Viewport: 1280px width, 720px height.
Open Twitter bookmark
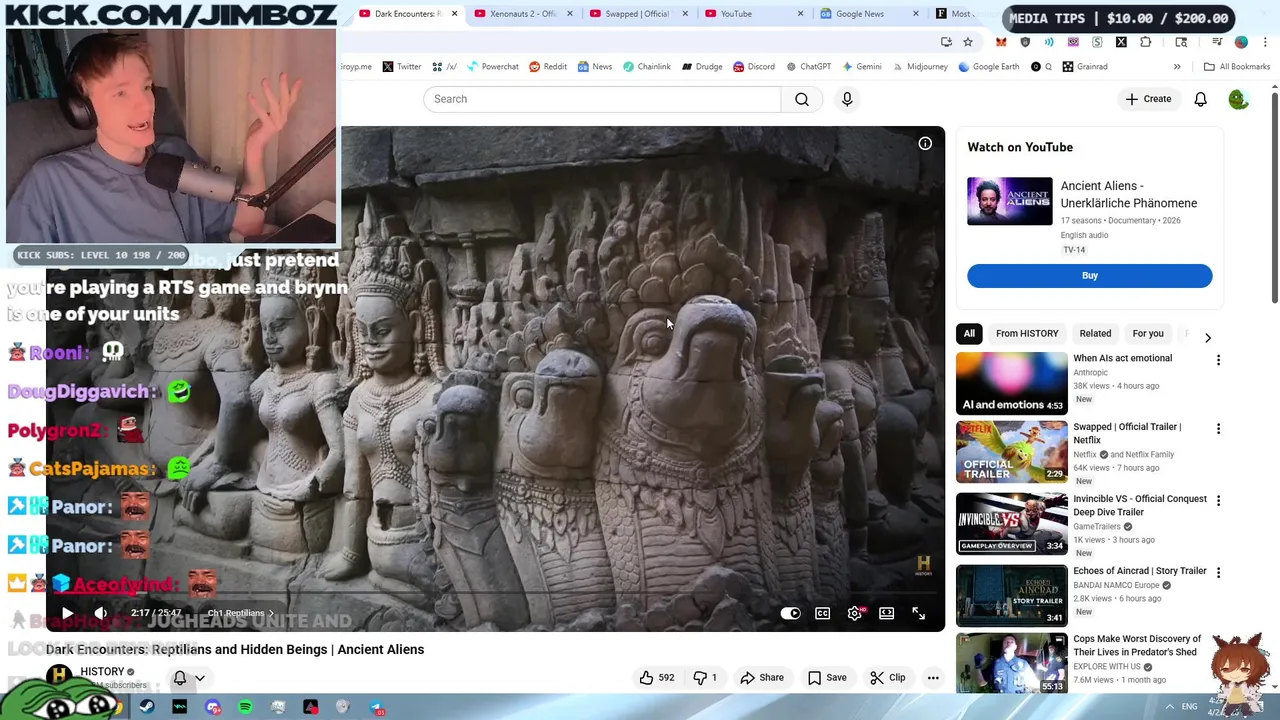tap(401, 67)
